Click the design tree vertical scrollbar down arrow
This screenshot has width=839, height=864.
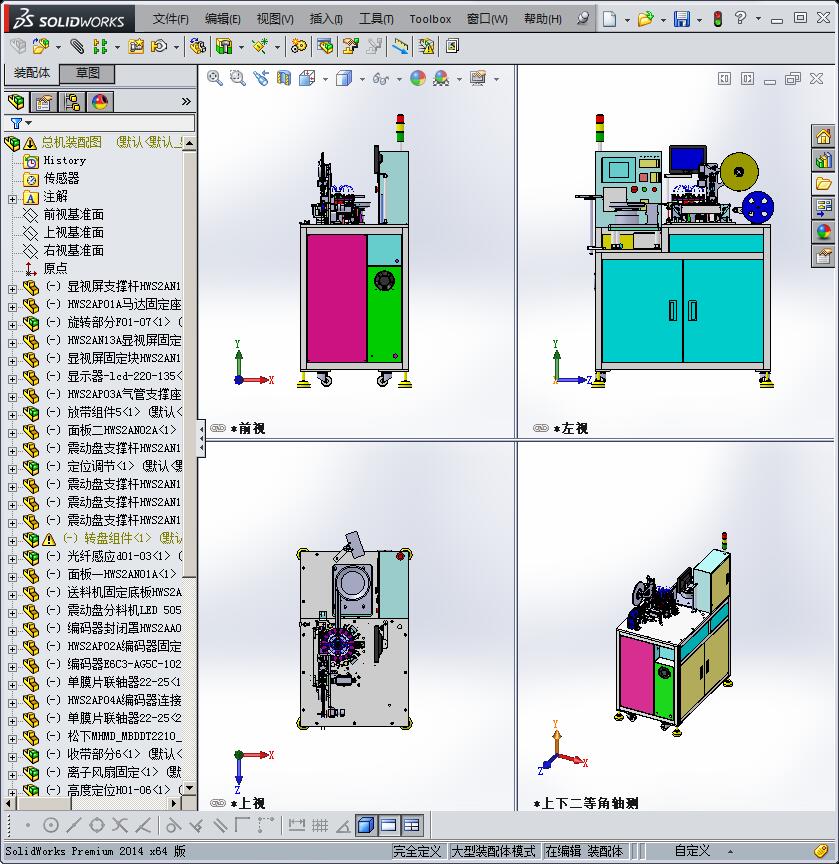pyautogui.click(x=189, y=789)
